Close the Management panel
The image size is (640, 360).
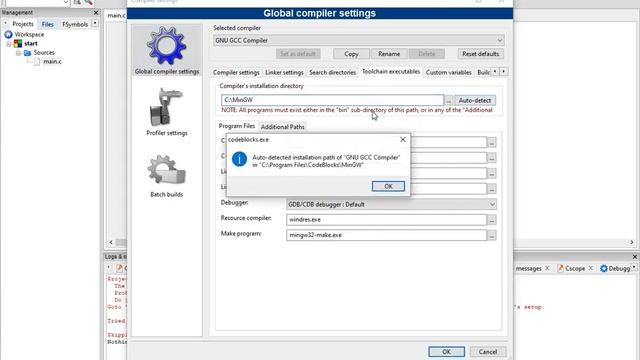coord(96,13)
